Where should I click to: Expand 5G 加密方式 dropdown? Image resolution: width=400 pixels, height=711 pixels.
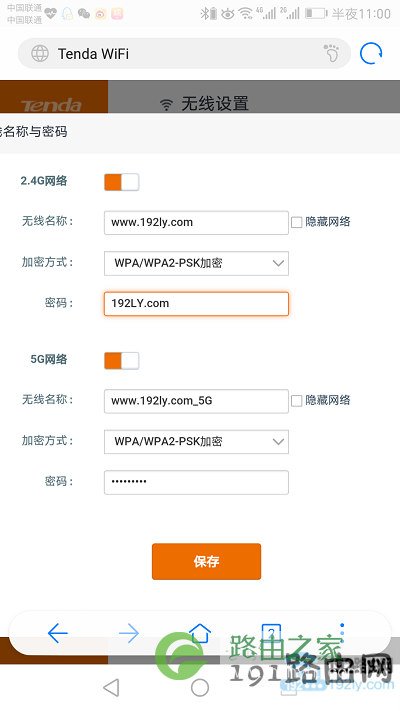pos(196,442)
